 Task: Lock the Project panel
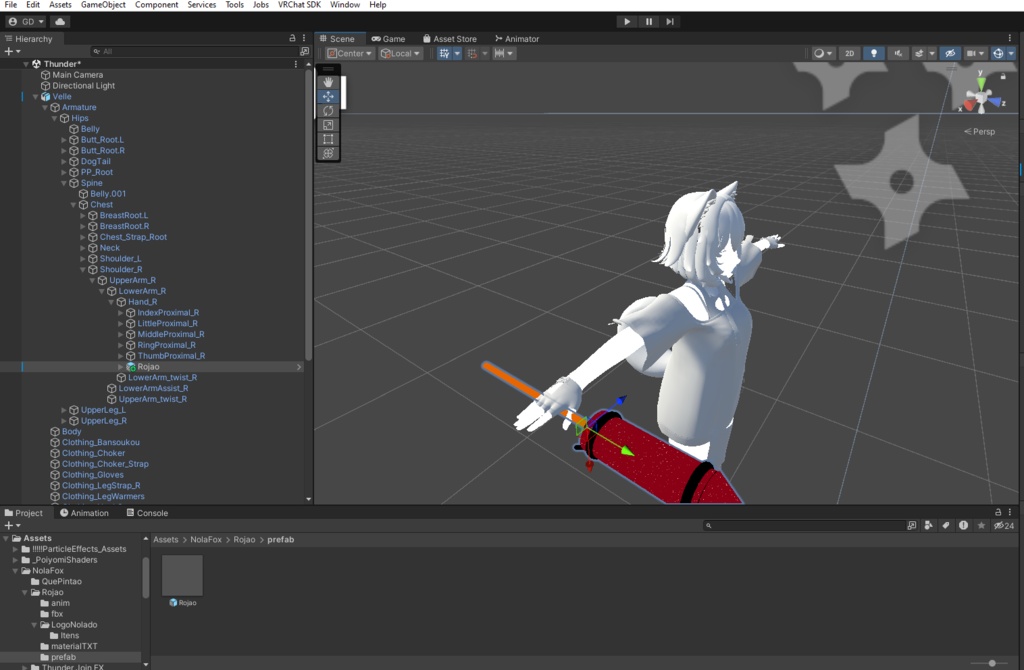[998, 513]
